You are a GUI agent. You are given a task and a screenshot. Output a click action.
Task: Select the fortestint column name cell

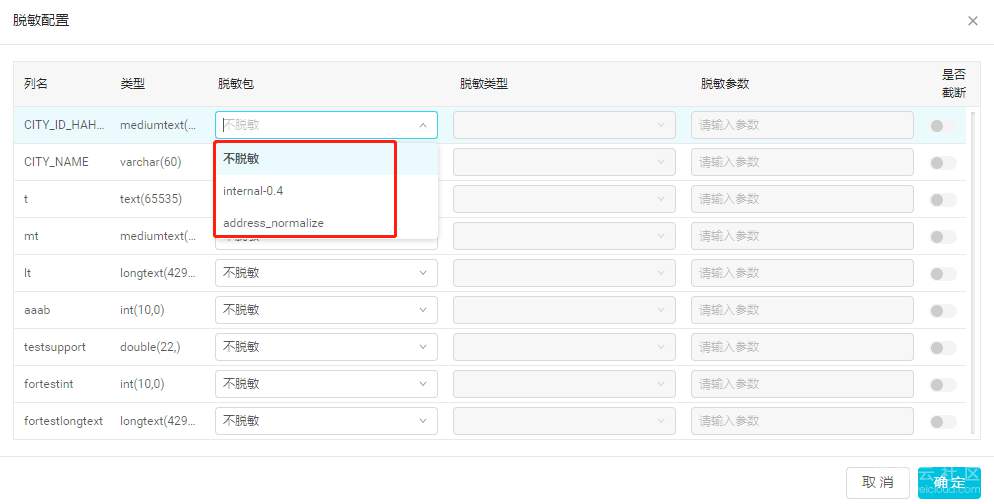(49, 384)
